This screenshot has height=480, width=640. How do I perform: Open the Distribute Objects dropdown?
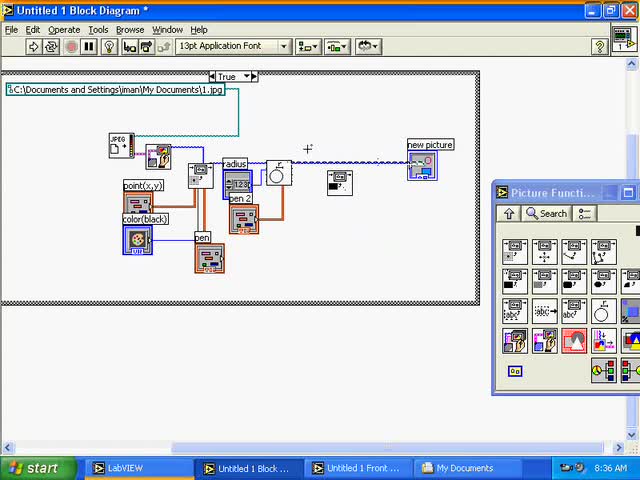pyautogui.click(x=337, y=47)
